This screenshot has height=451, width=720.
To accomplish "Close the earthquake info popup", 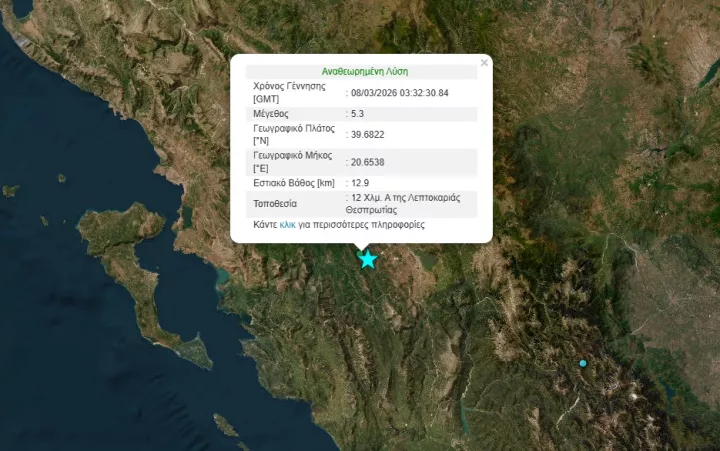I will [485, 63].
